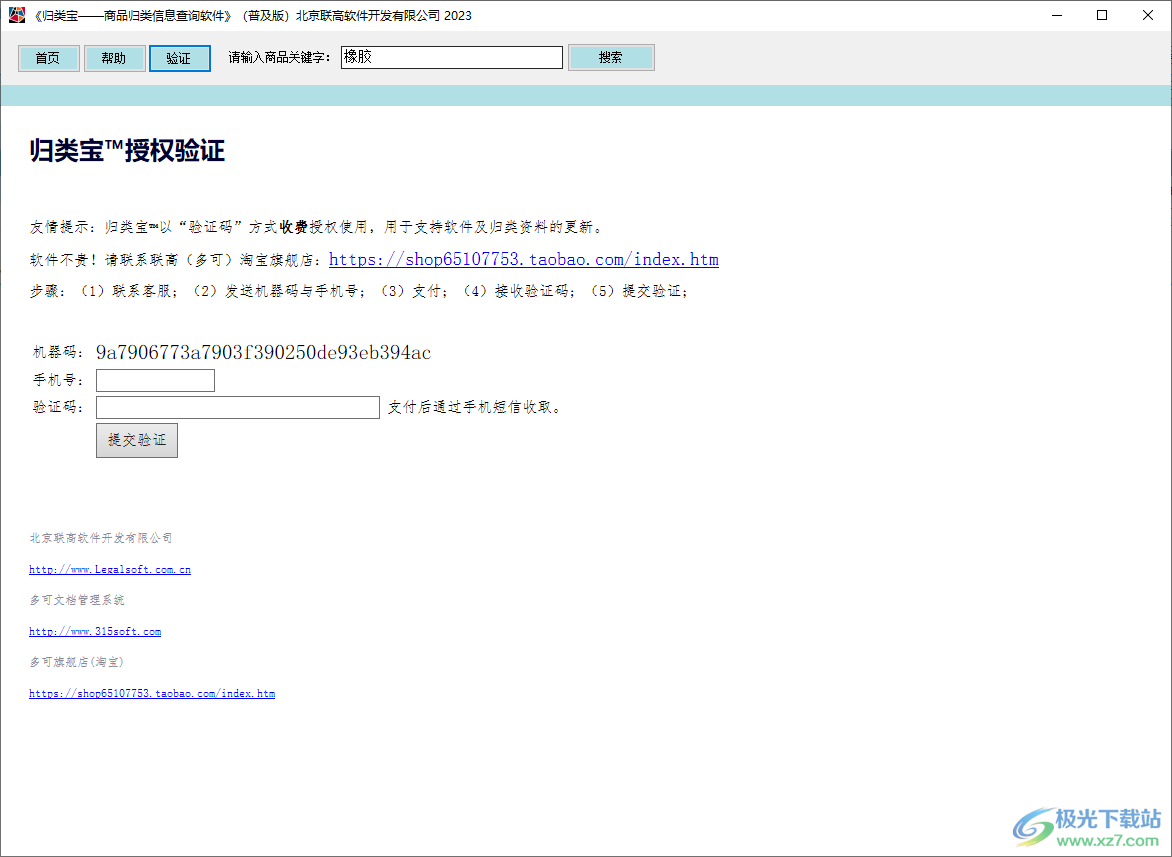Click the 友情提示 notice text
The image size is (1172, 857).
pos(300,225)
